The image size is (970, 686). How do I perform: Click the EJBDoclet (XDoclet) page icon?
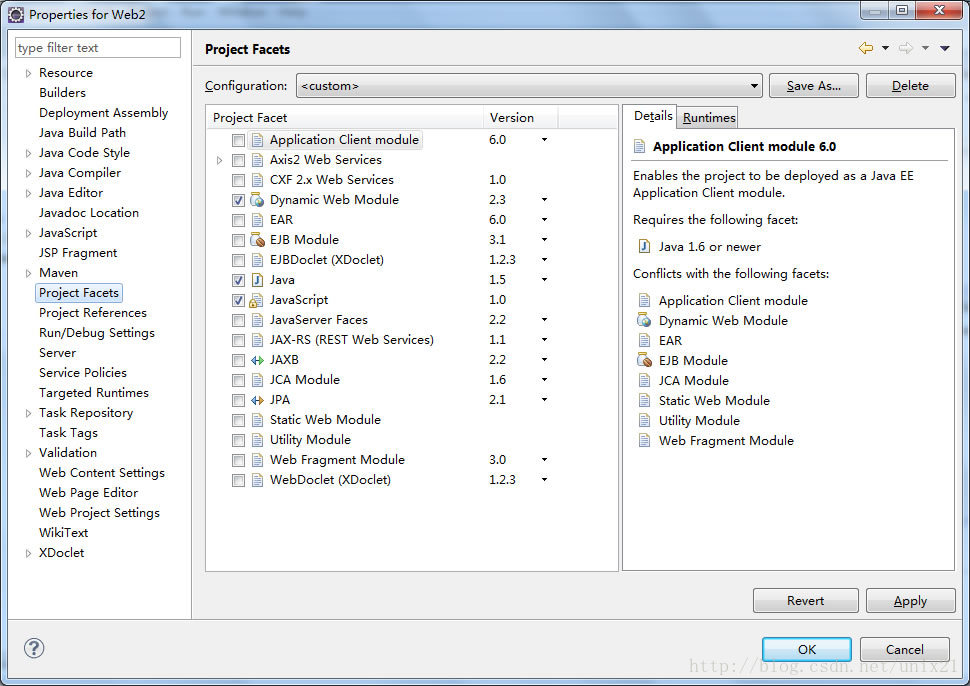pyautogui.click(x=257, y=260)
